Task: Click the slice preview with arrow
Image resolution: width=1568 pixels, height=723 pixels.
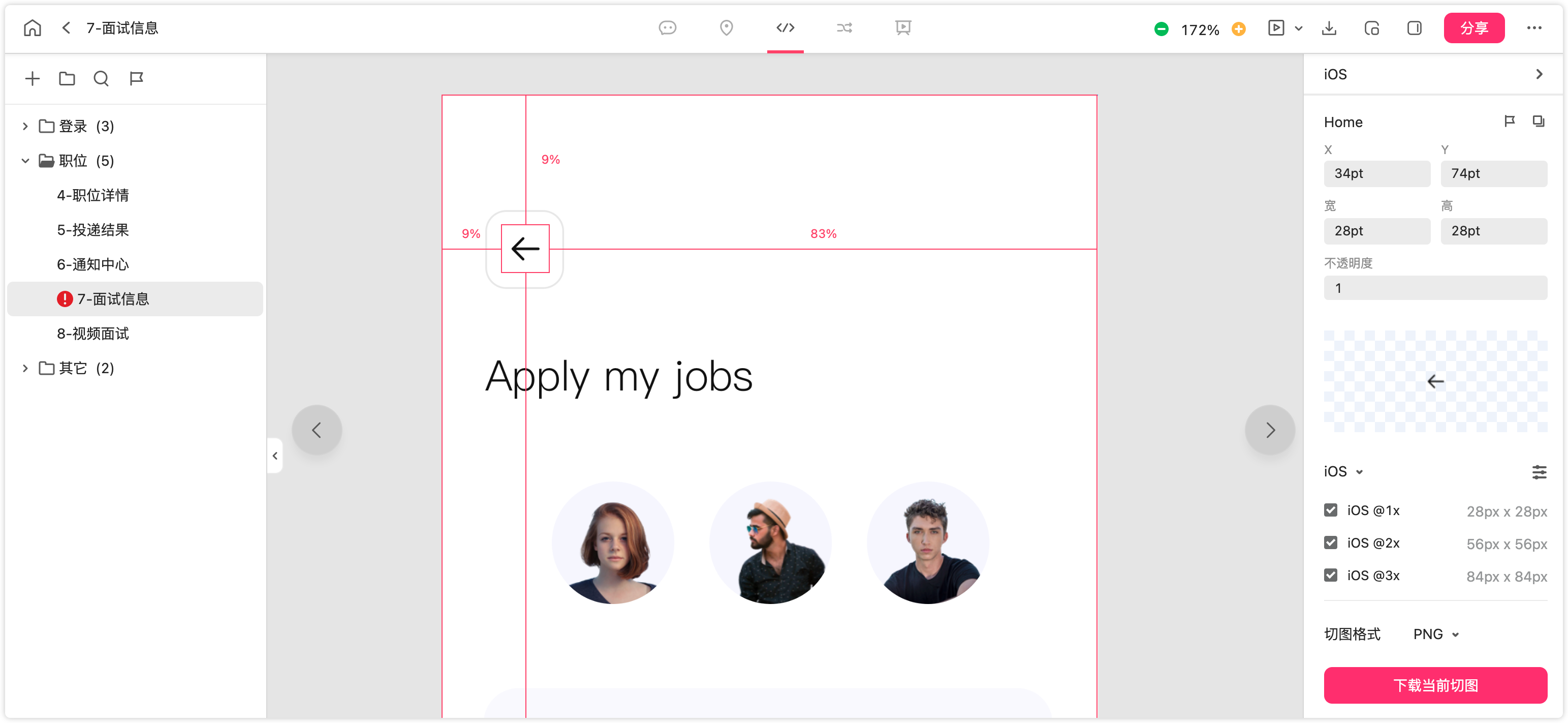Action: (1435, 381)
